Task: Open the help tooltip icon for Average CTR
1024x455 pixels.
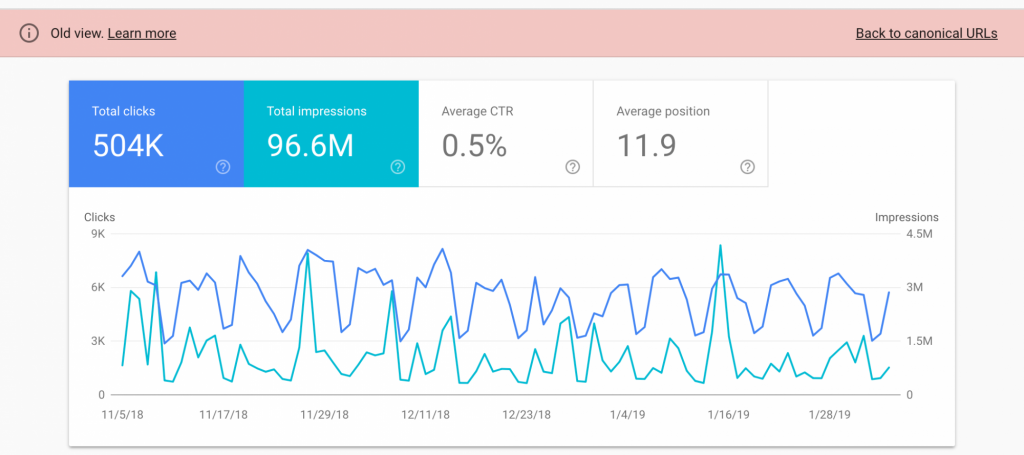Action: [572, 167]
